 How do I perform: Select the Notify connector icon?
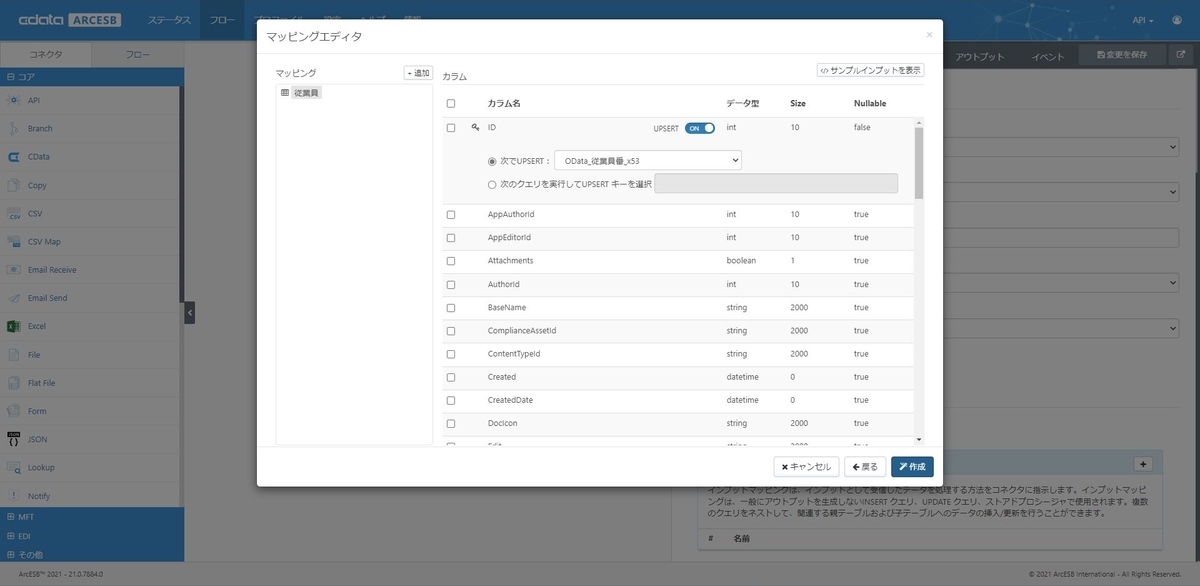14,496
